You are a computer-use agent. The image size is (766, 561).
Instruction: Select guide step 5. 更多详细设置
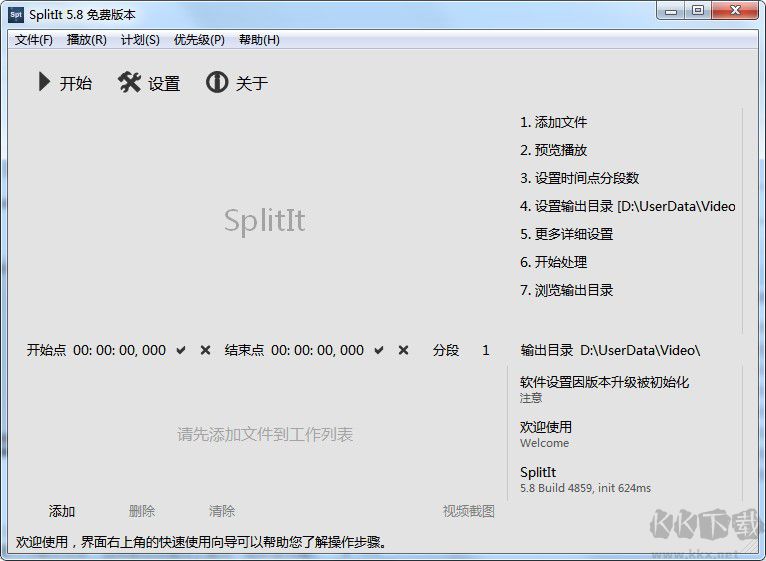tap(567, 234)
